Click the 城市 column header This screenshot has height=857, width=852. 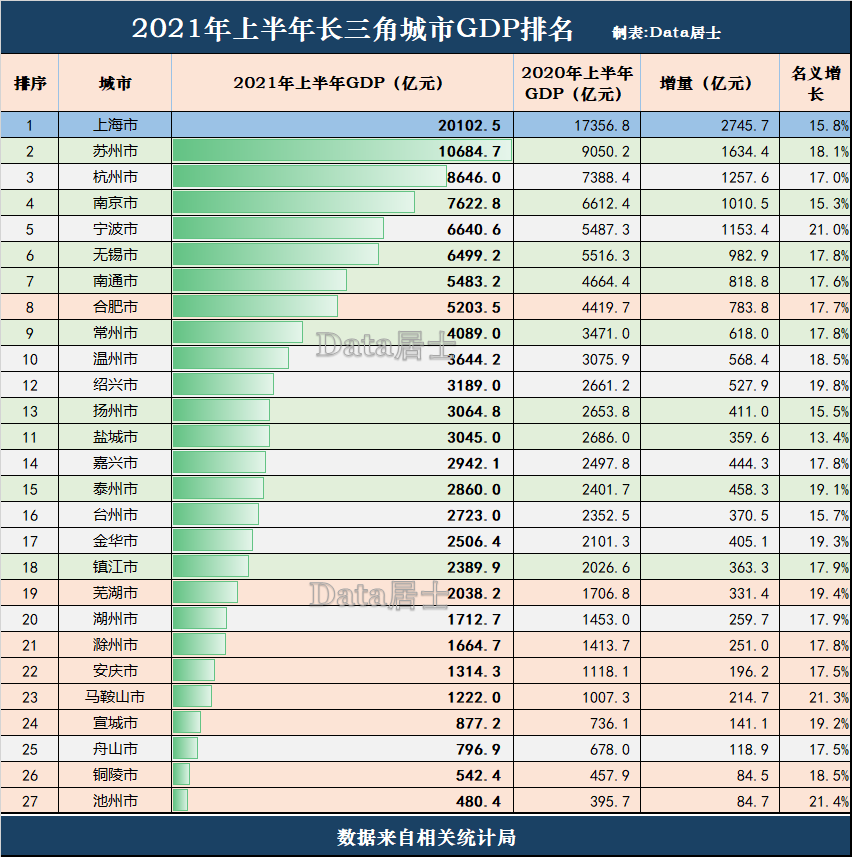pyautogui.click(x=115, y=83)
